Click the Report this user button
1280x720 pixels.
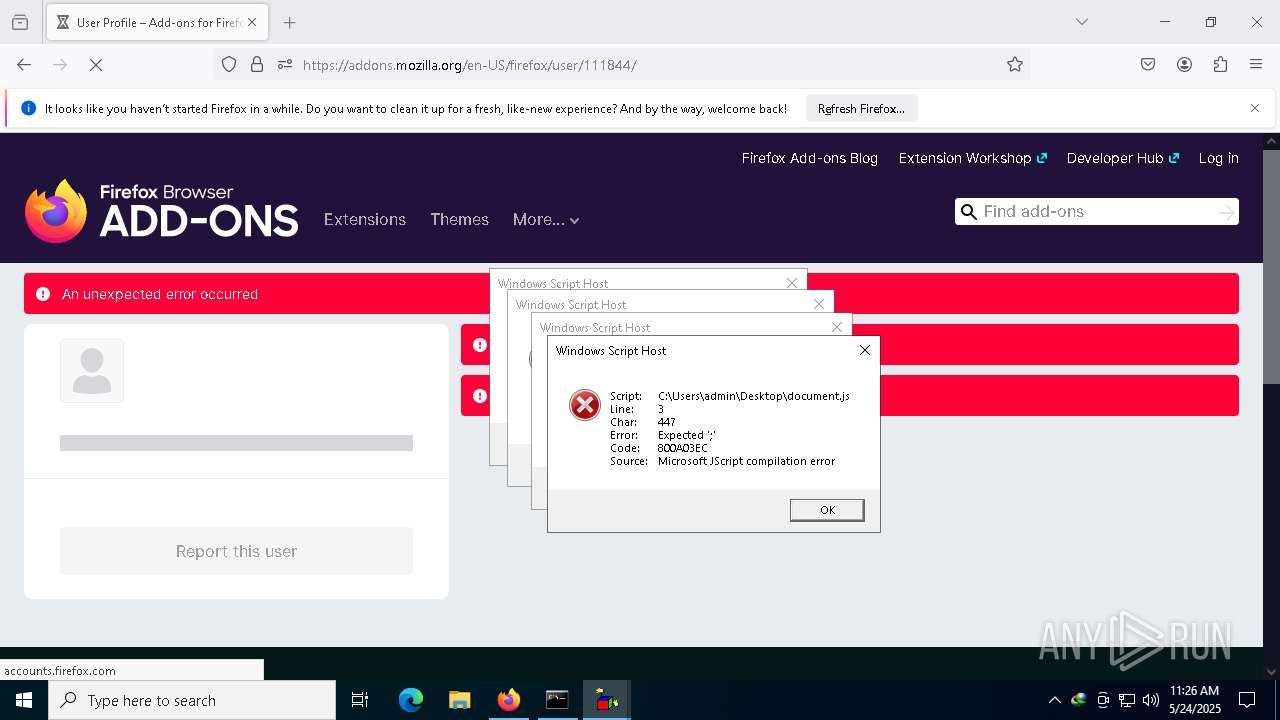[x=236, y=551]
